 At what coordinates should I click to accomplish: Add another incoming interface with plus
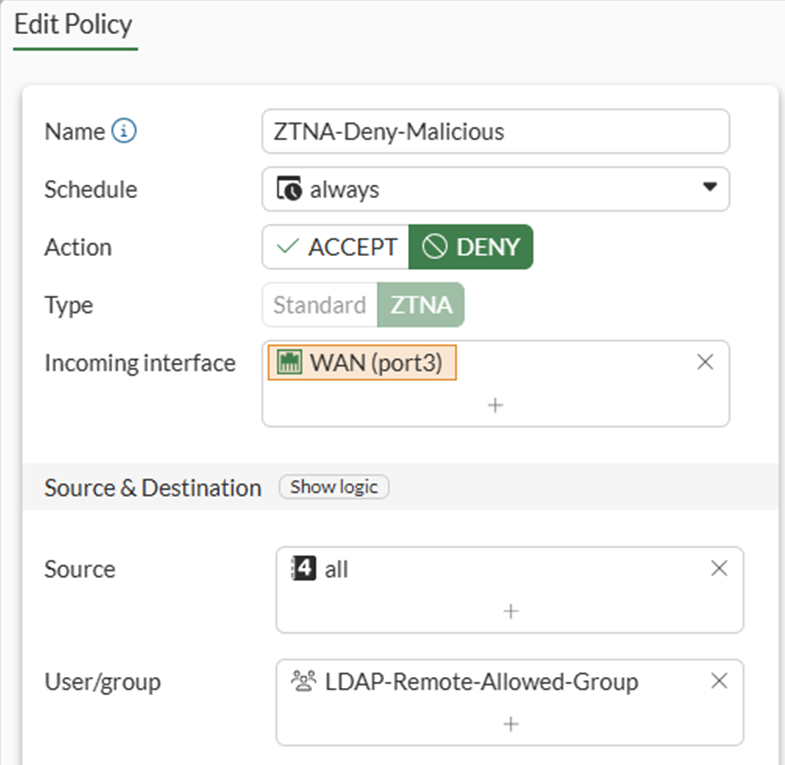pos(495,405)
